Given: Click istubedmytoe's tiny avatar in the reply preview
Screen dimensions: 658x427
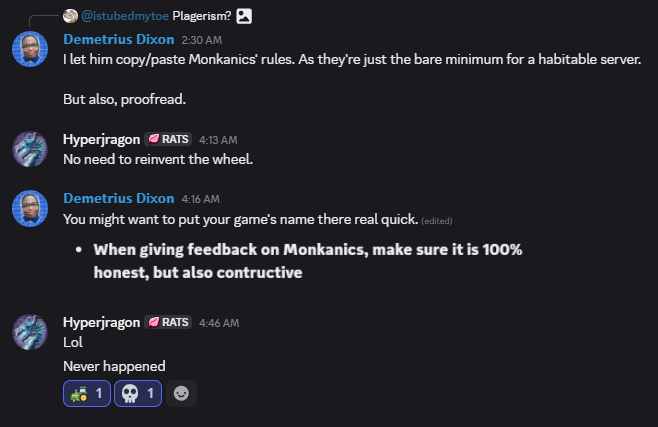Looking at the screenshot, I should pyautogui.click(x=70, y=16).
